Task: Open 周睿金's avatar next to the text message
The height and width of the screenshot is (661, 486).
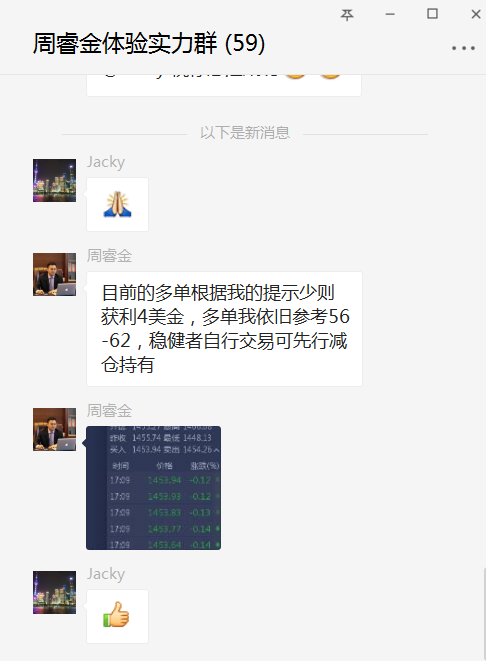Action: point(54,274)
